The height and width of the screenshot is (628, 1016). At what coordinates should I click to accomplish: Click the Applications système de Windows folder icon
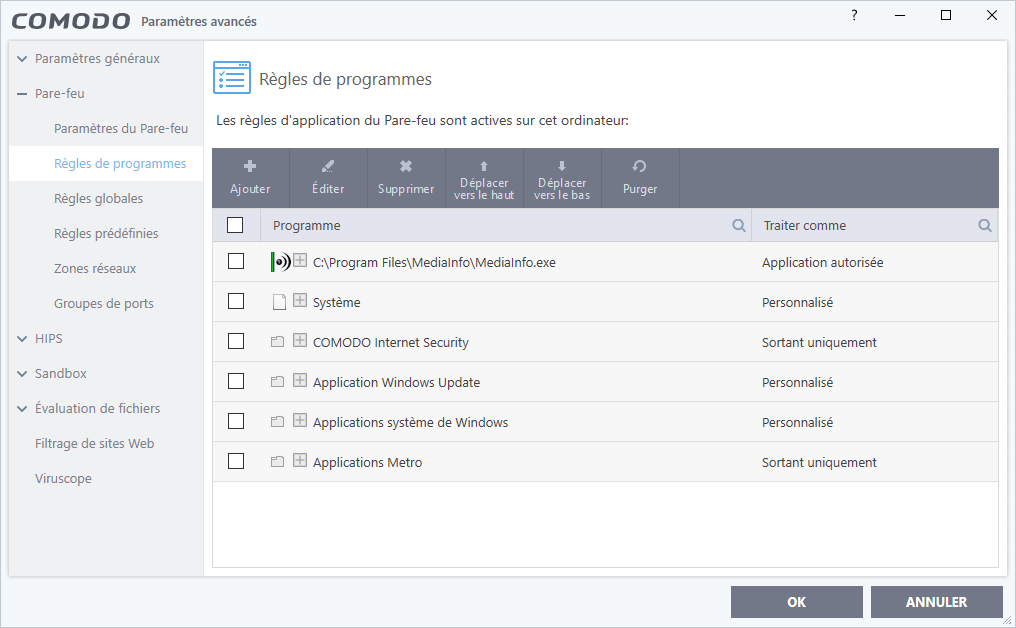(277, 421)
